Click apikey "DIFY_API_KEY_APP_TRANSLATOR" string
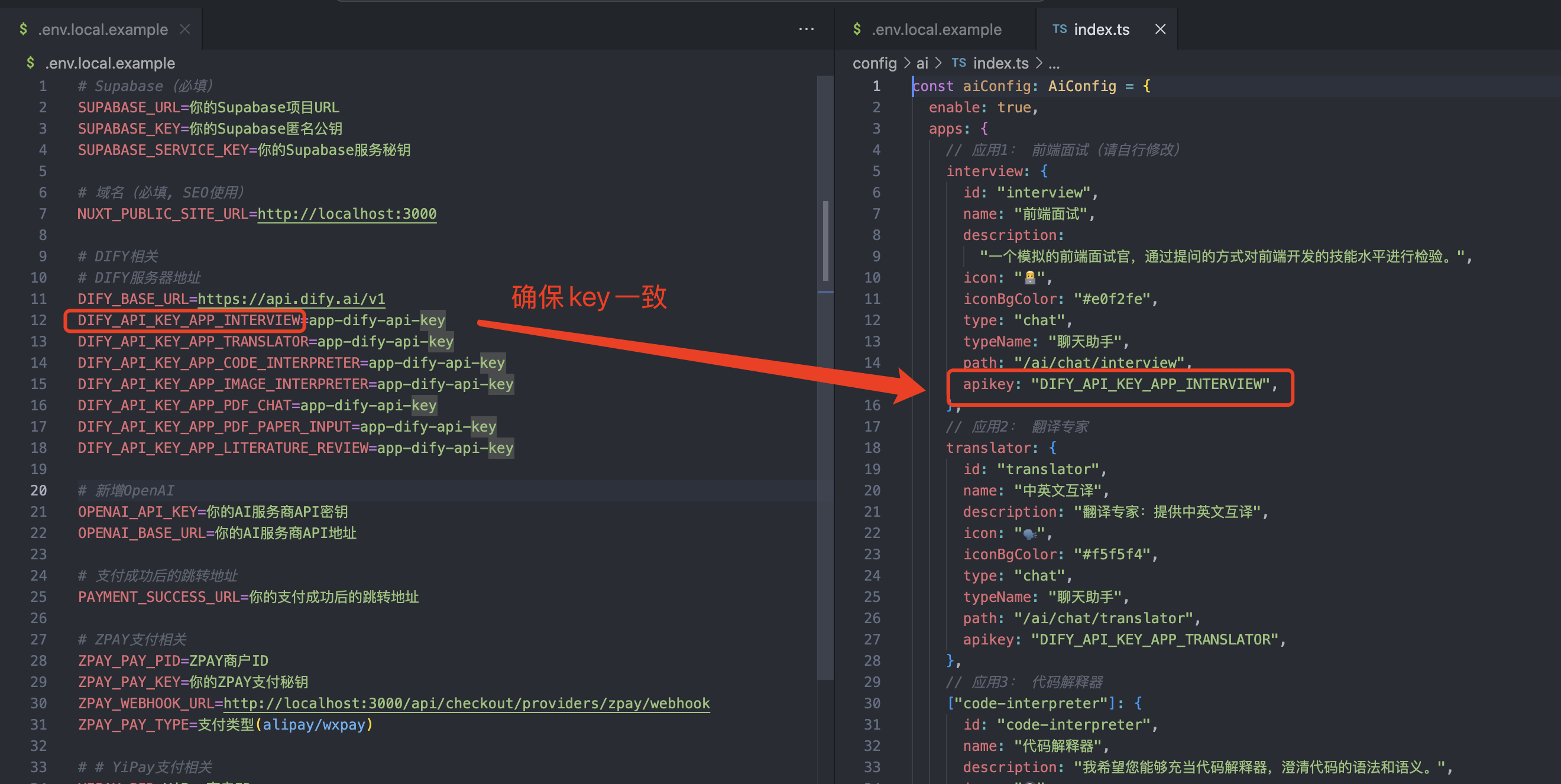 coord(1154,639)
